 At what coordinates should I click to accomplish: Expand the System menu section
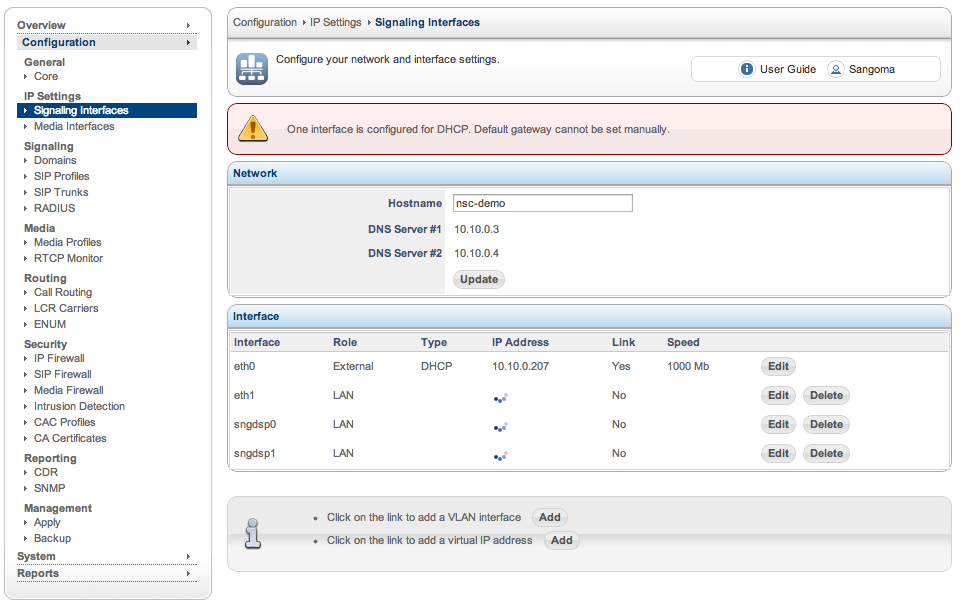(x=107, y=556)
